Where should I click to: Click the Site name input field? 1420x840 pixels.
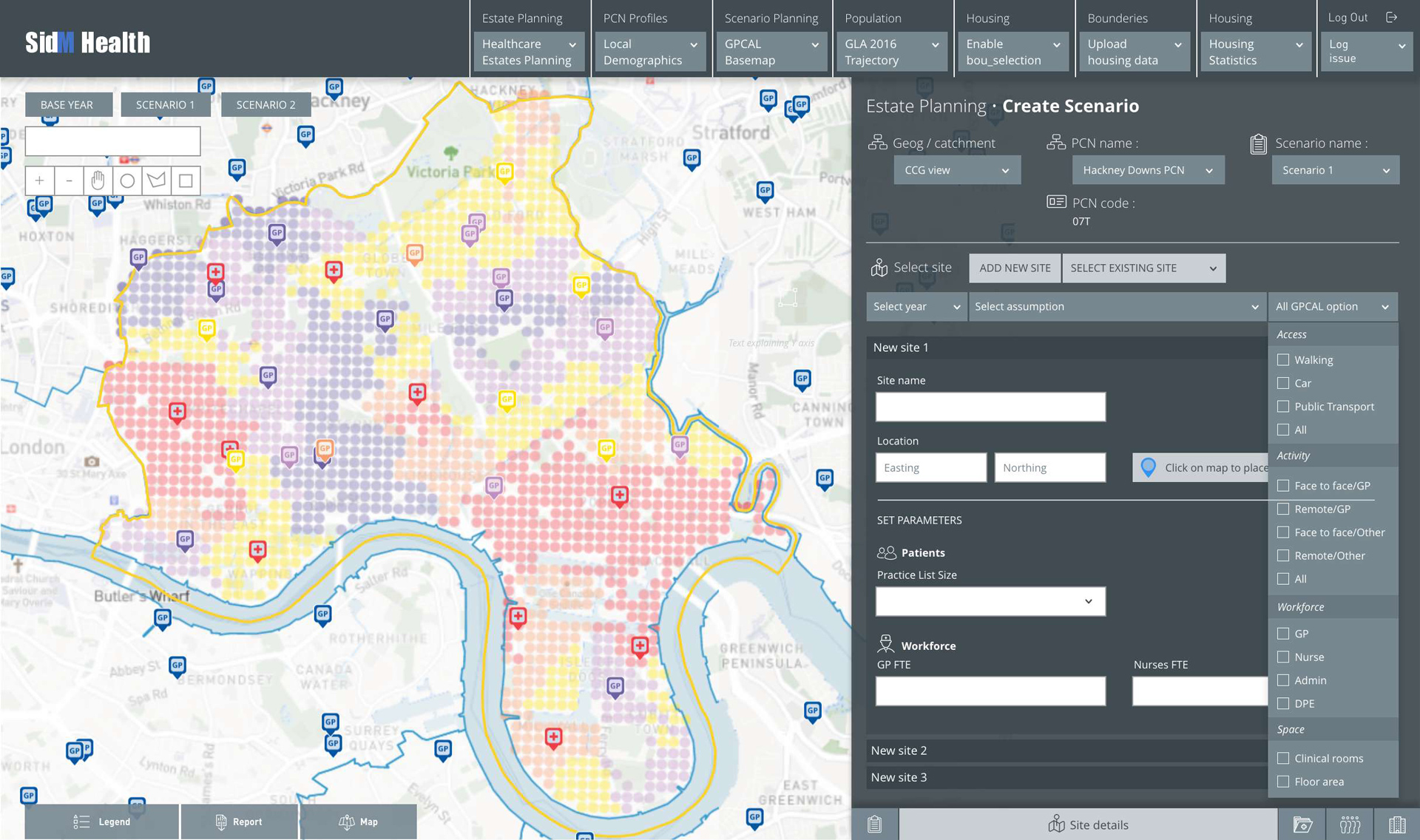click(990, 407)
